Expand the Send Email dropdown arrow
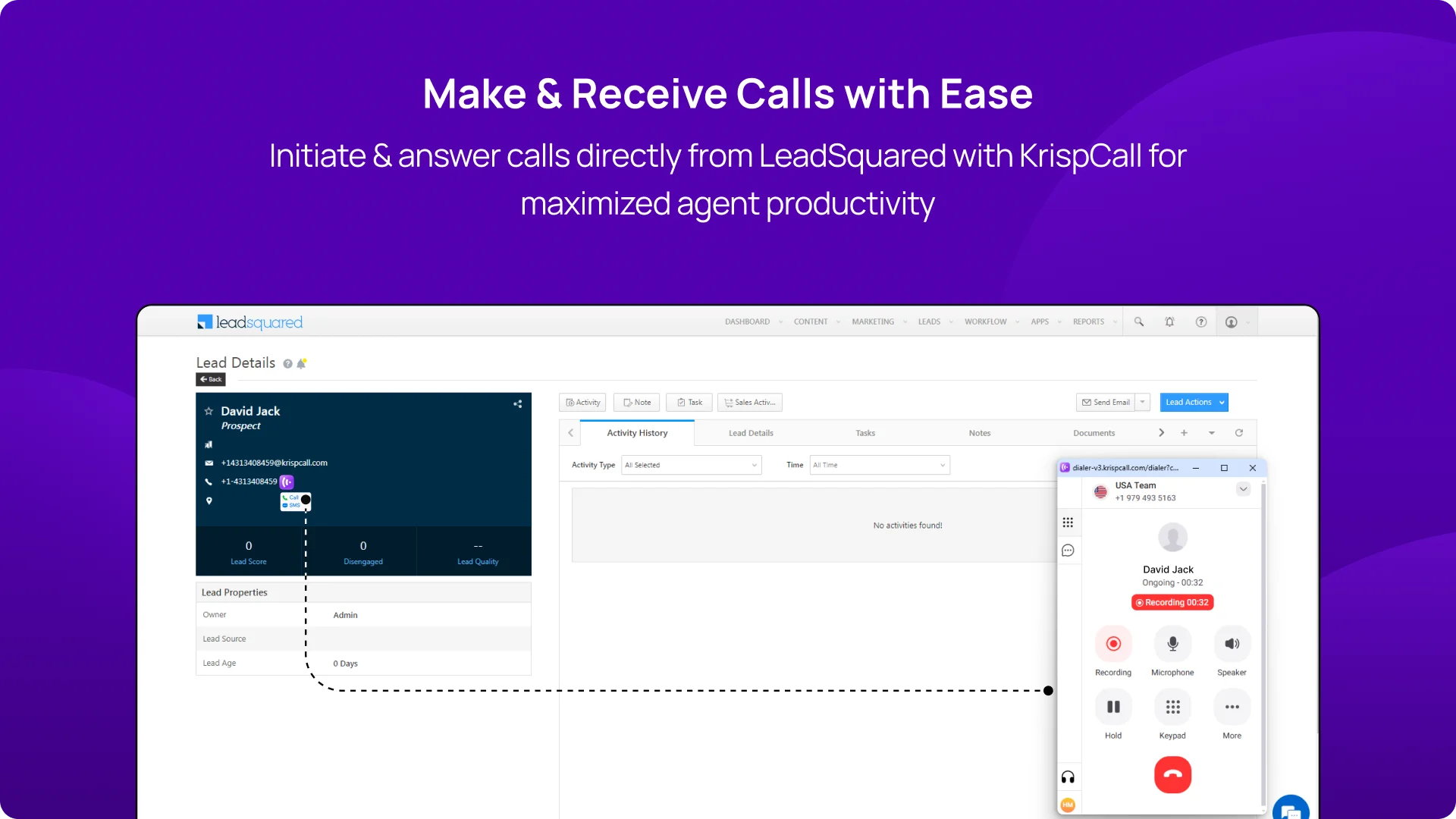This screenshot has width=1456, height=819. point(1143,403)
